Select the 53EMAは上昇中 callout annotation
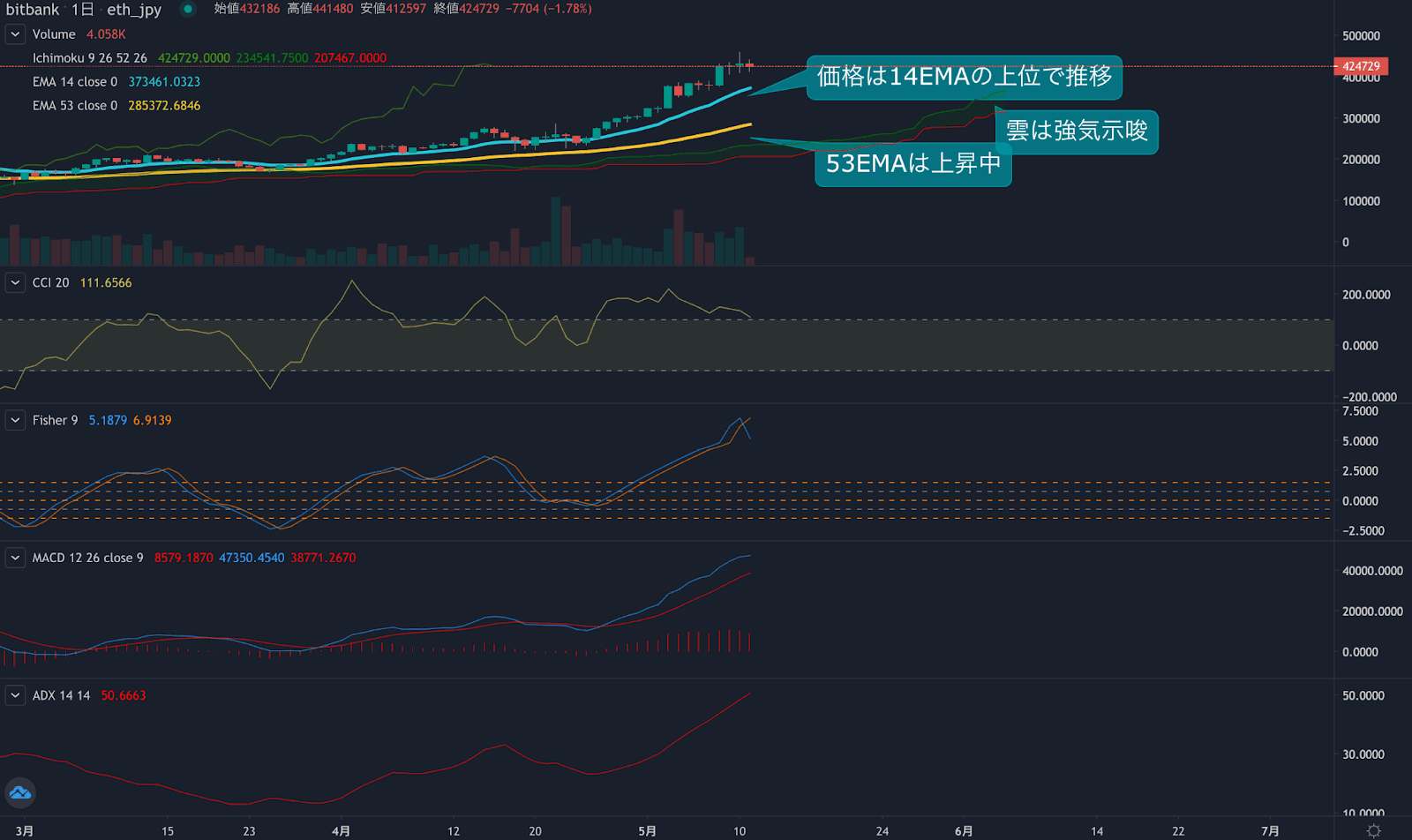This screenshot has height=840, width=1412. (x=913, y=164)
